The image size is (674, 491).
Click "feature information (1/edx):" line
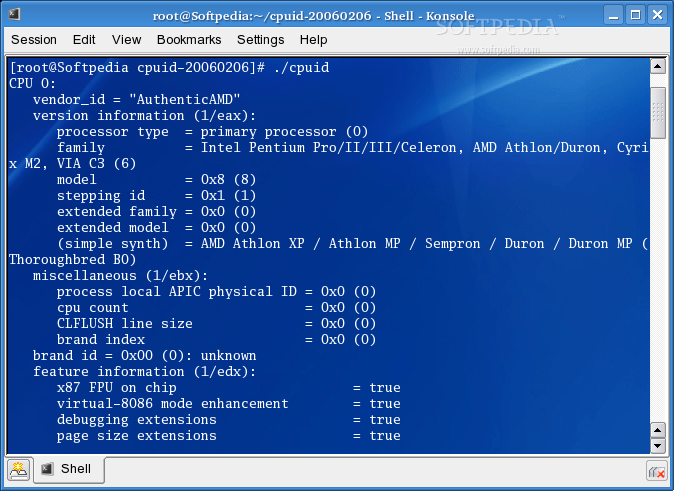144,371
